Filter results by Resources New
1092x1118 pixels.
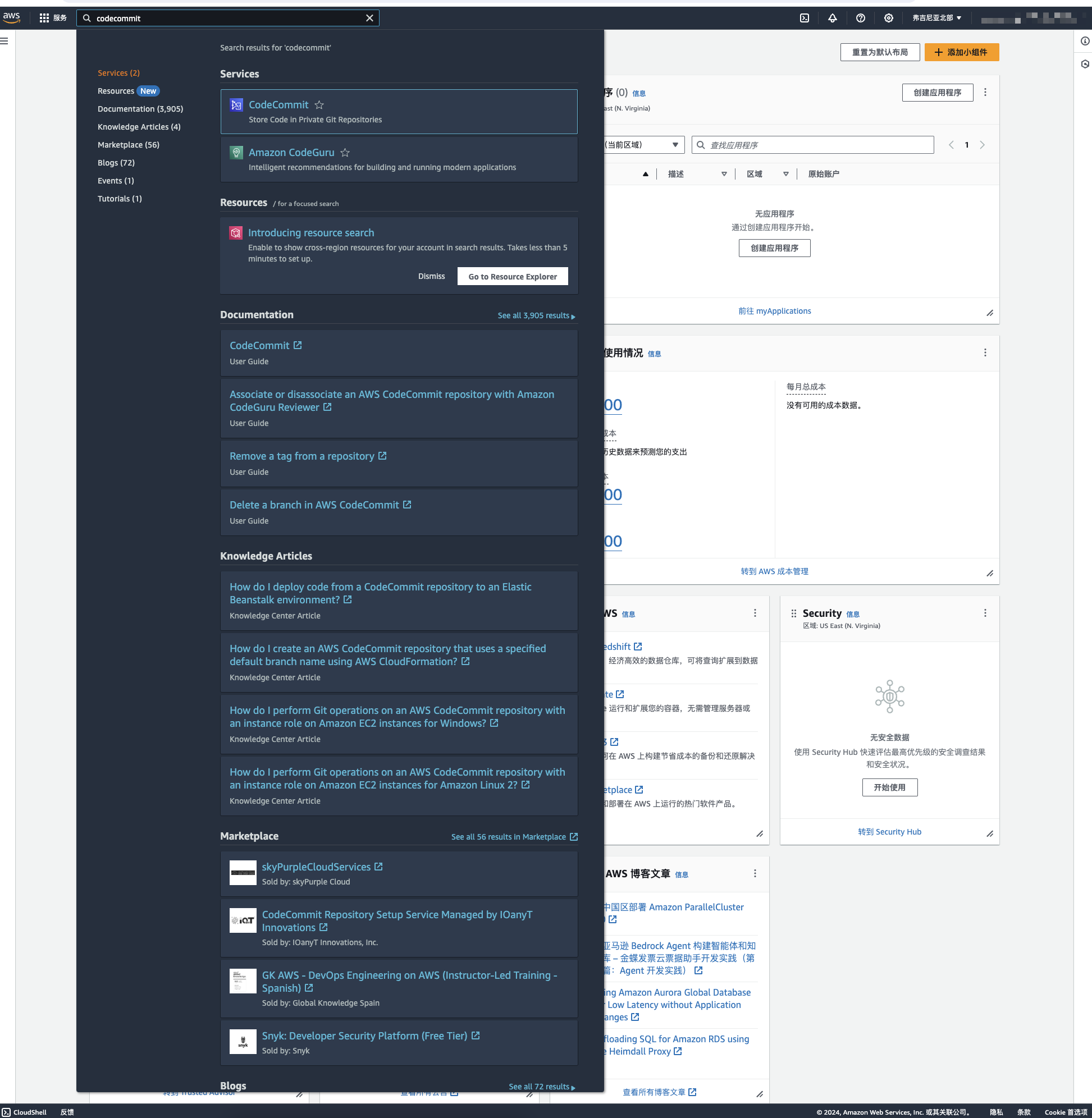[x=128, y=90]
